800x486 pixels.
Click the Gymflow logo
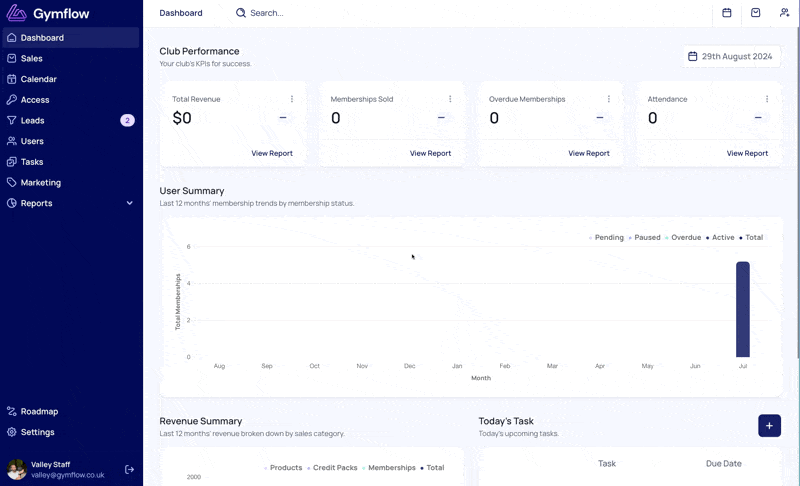click(48, 13)
